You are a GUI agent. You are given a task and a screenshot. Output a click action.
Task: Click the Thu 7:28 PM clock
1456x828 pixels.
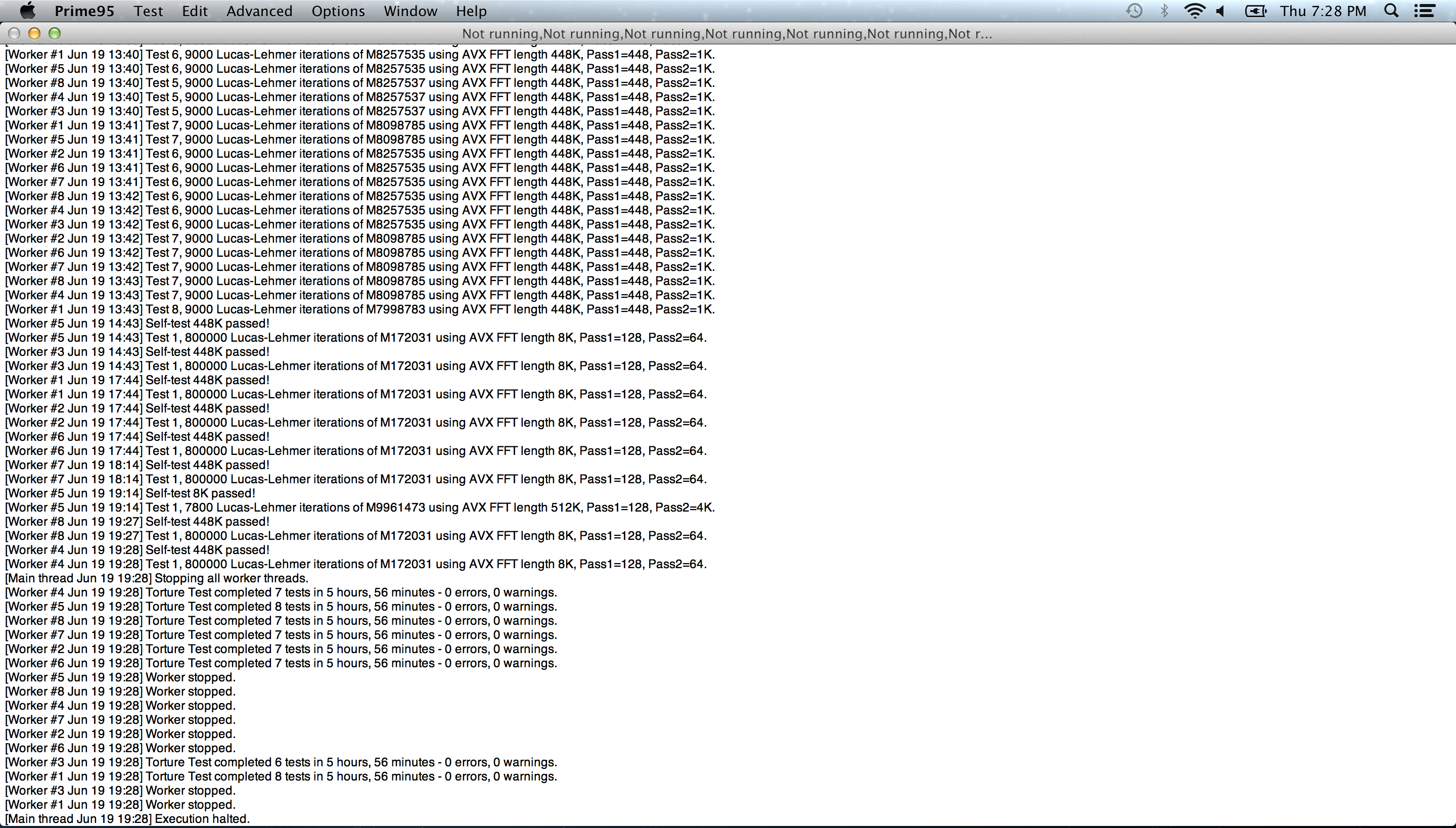1323,11
